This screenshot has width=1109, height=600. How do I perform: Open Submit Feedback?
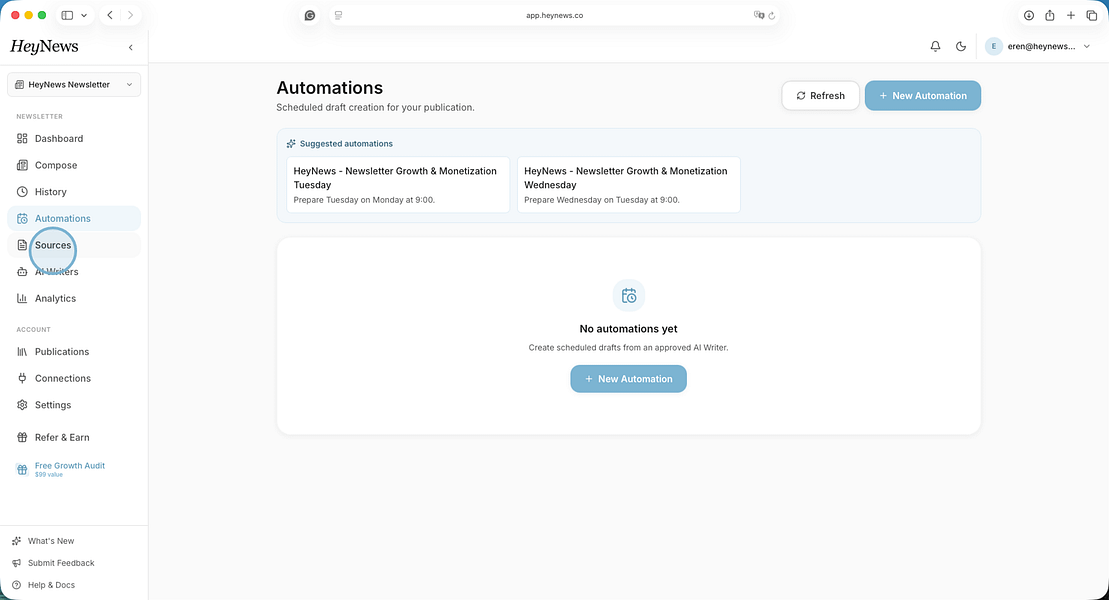pos(61,563)
